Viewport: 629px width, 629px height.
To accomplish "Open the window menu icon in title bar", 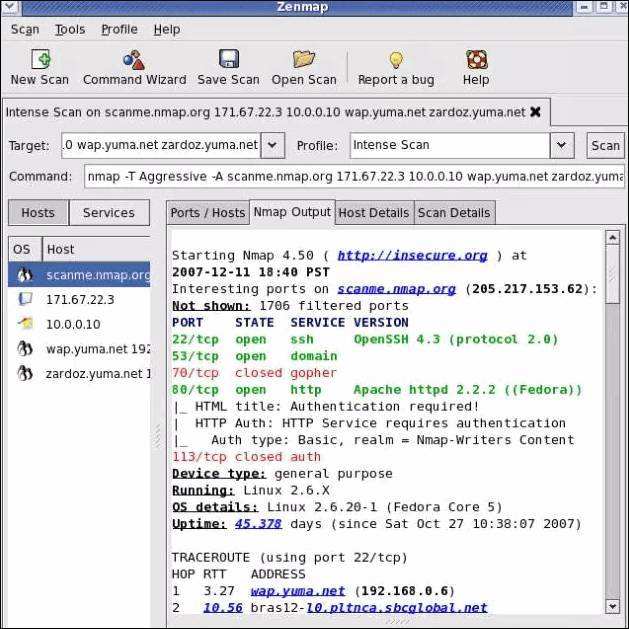I will click(9, 7).
